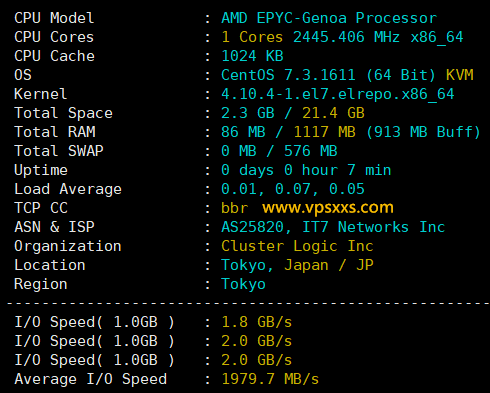Click the 'bbr' congestion control value
This screenshot has height=393, width=490.
(235, 208)
